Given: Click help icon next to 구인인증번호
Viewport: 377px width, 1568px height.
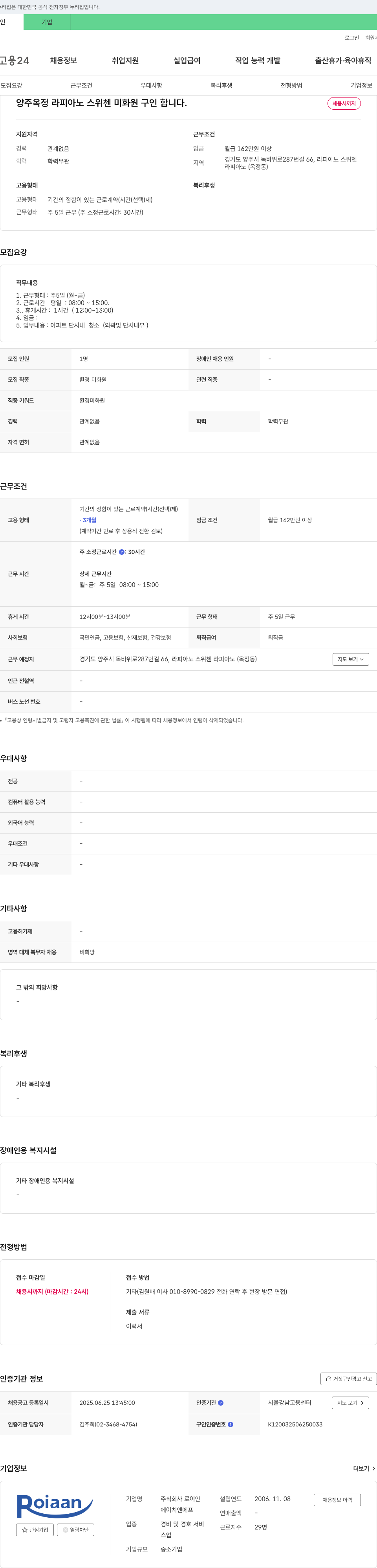Looking at the screenshot, I should [231, 1424].
